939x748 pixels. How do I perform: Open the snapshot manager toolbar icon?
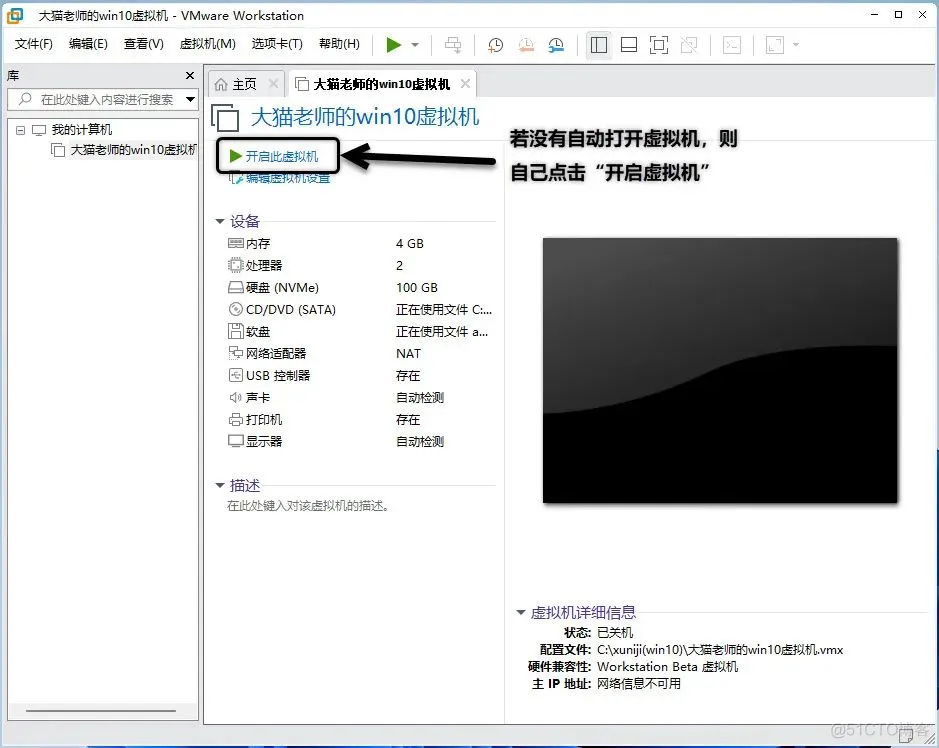tap(556, 45)
